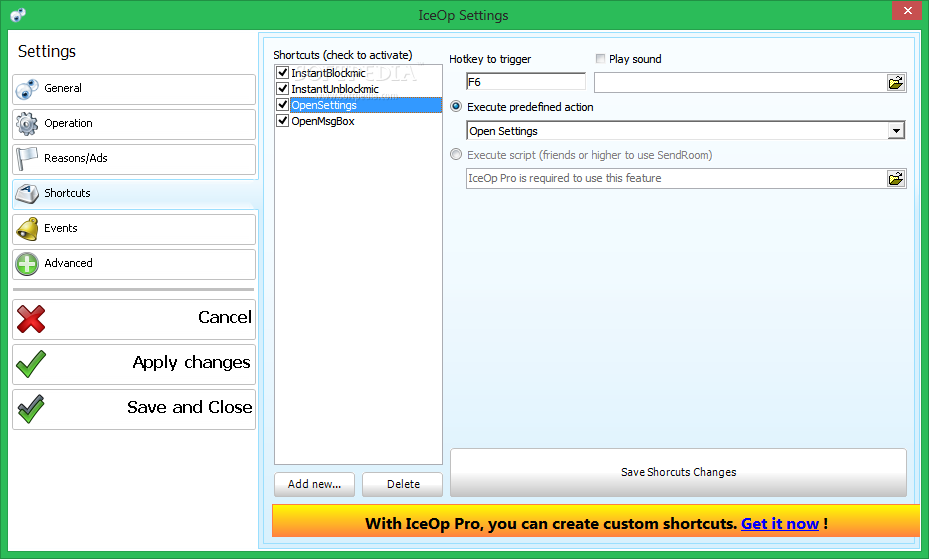Go to the Reasons/Ads tab

134,159
